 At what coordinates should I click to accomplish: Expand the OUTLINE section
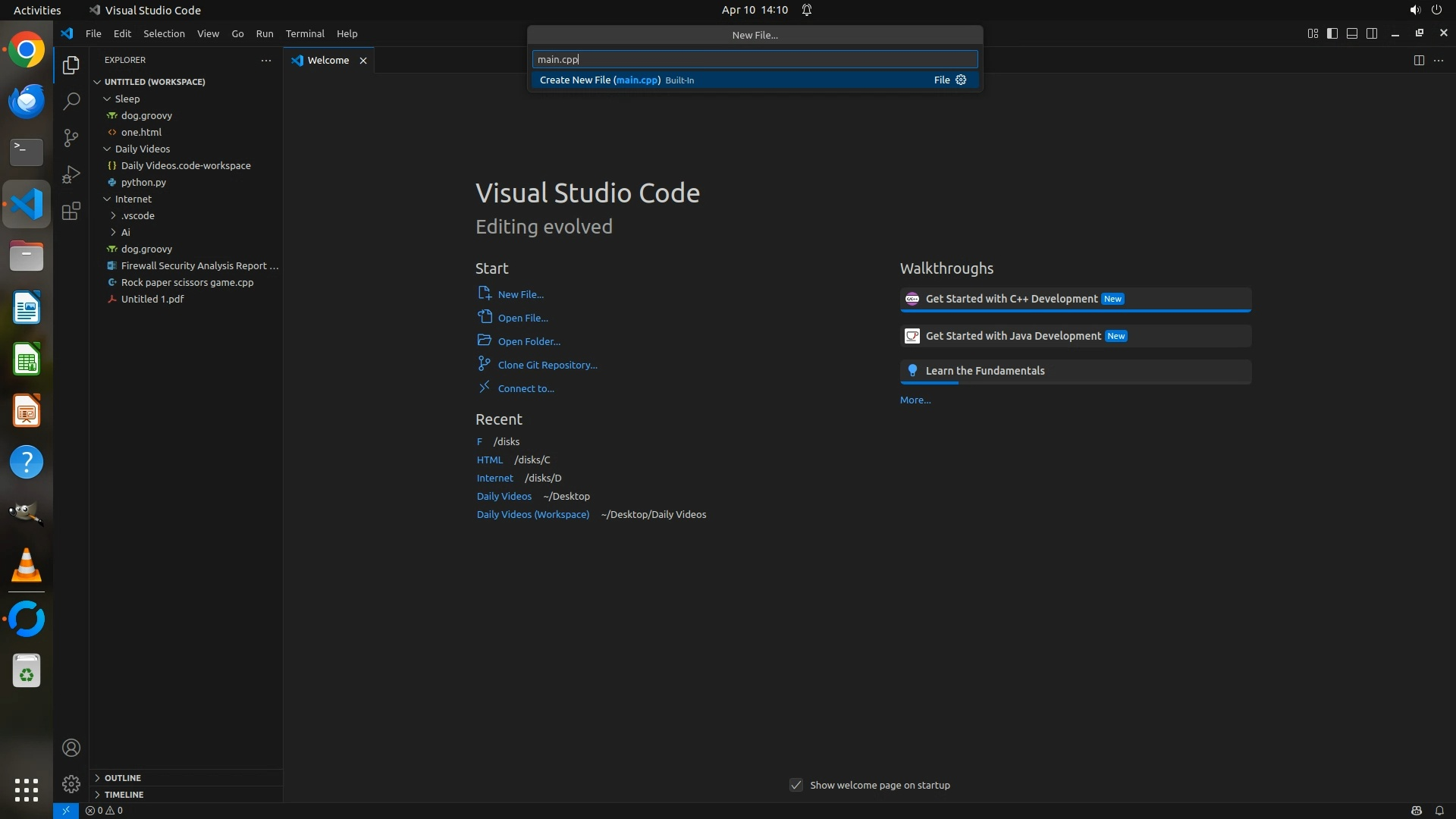click(122, 777)
